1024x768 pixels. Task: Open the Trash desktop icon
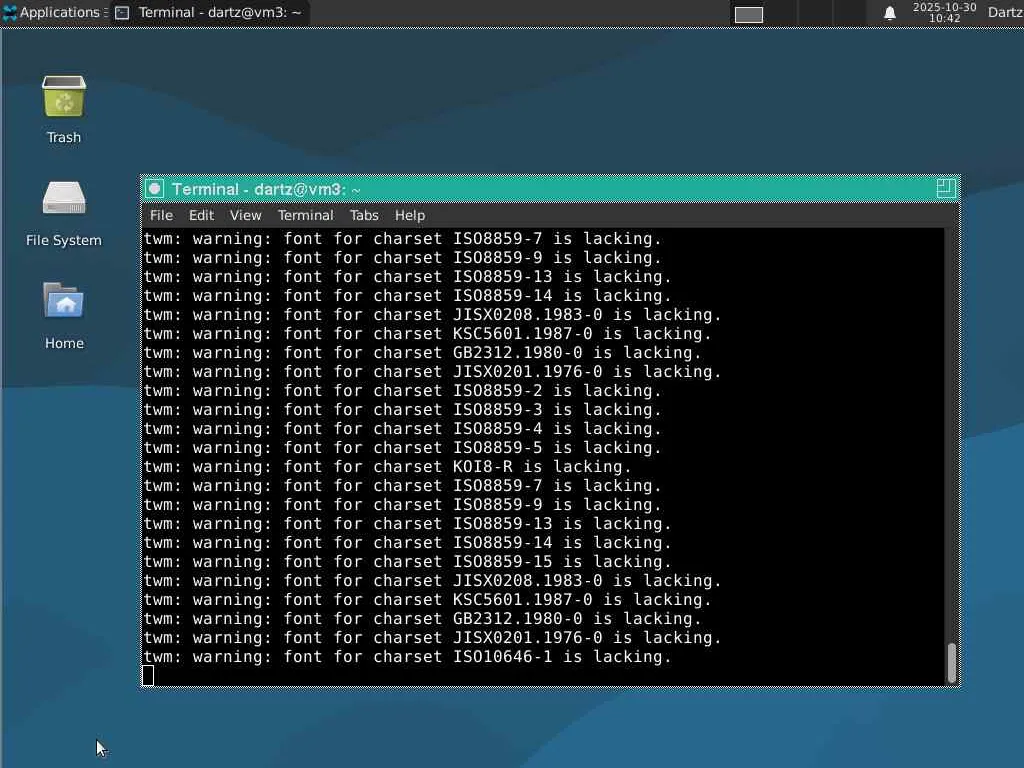(x=64, y=97)
